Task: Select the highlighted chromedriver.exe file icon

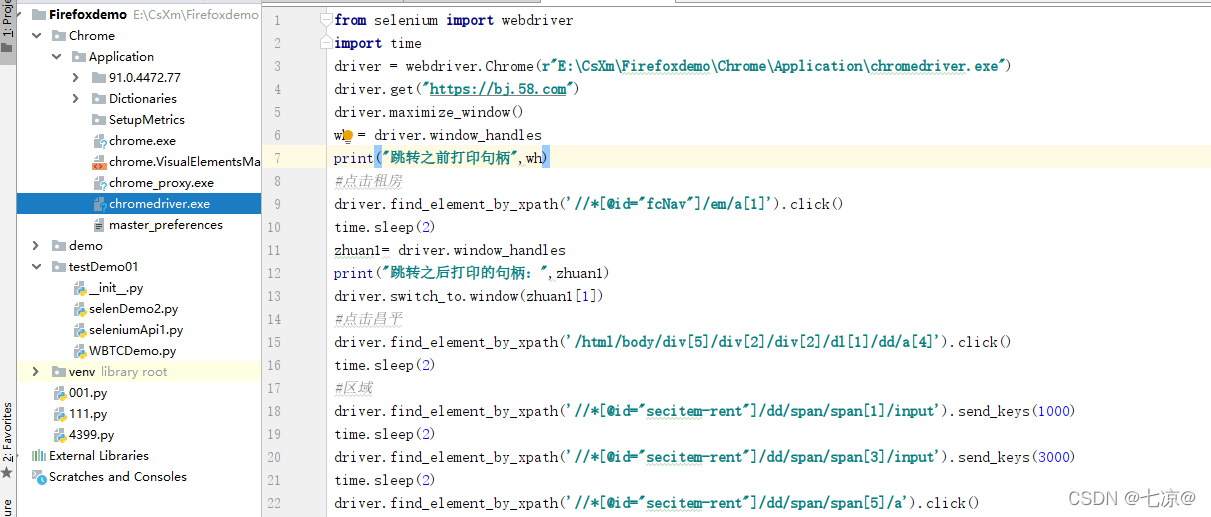Action: [99, 204]
